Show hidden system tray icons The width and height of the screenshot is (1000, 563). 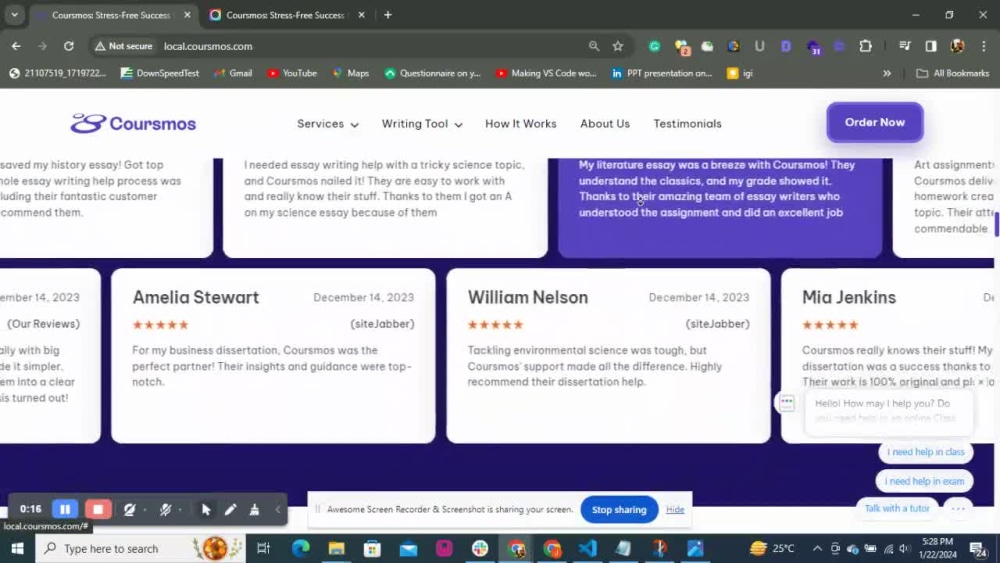[817, 548]
